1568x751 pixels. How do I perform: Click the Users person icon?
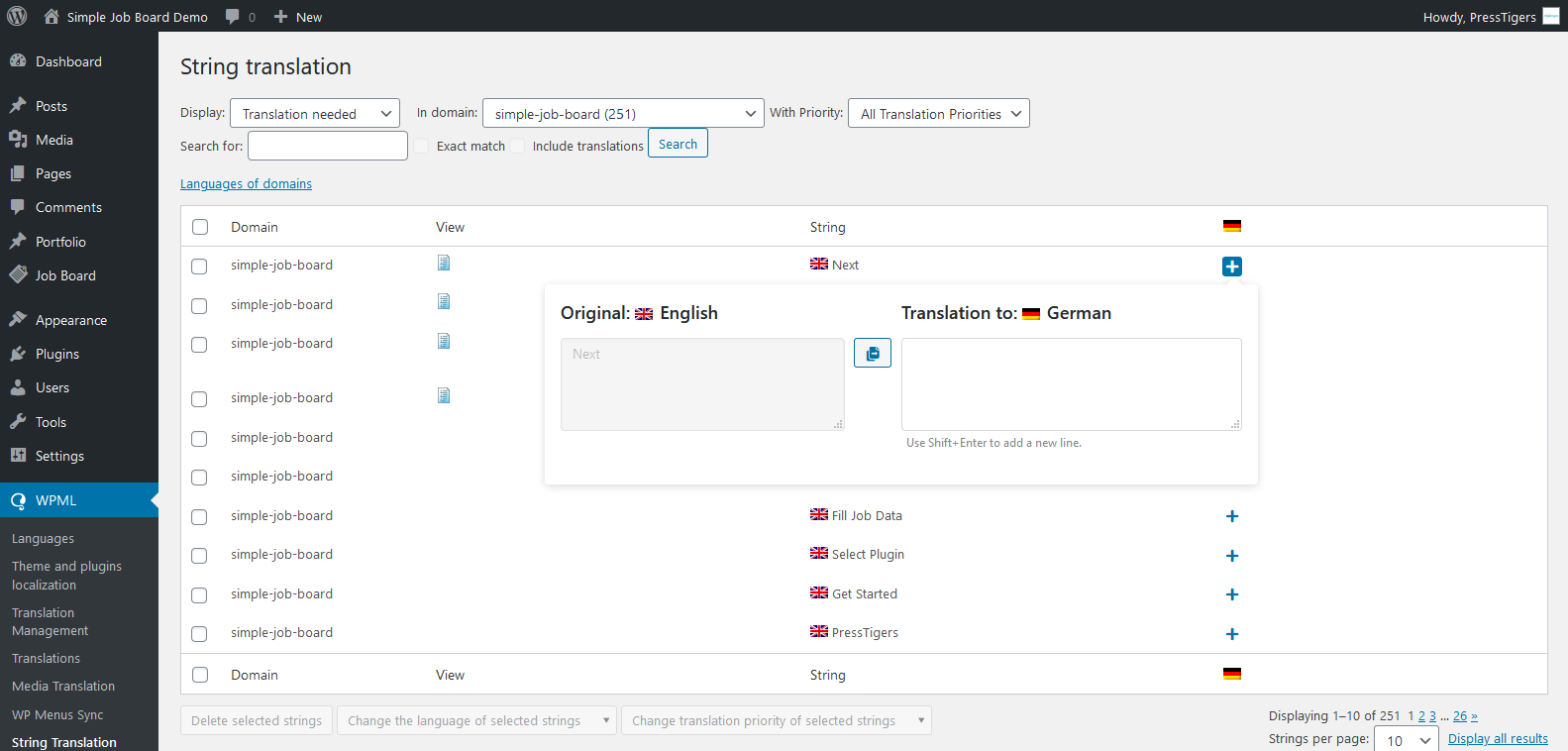(18, 387)
